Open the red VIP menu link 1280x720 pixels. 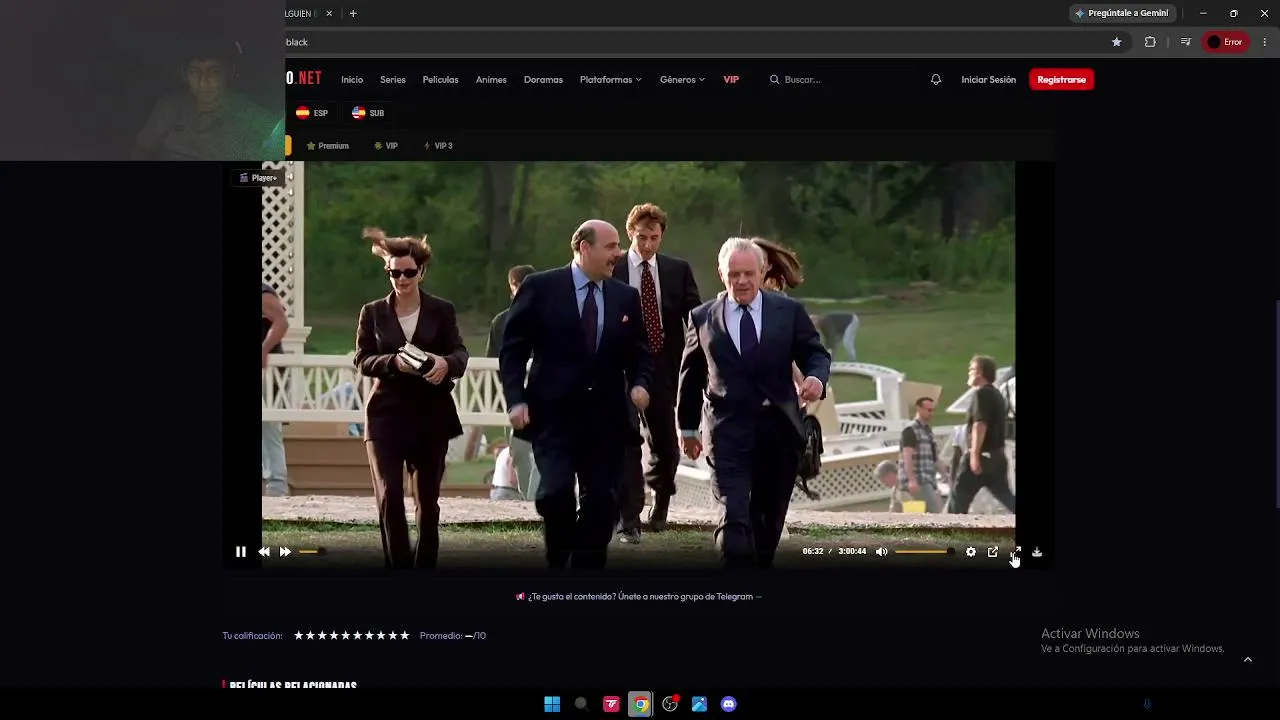[731, 80]
